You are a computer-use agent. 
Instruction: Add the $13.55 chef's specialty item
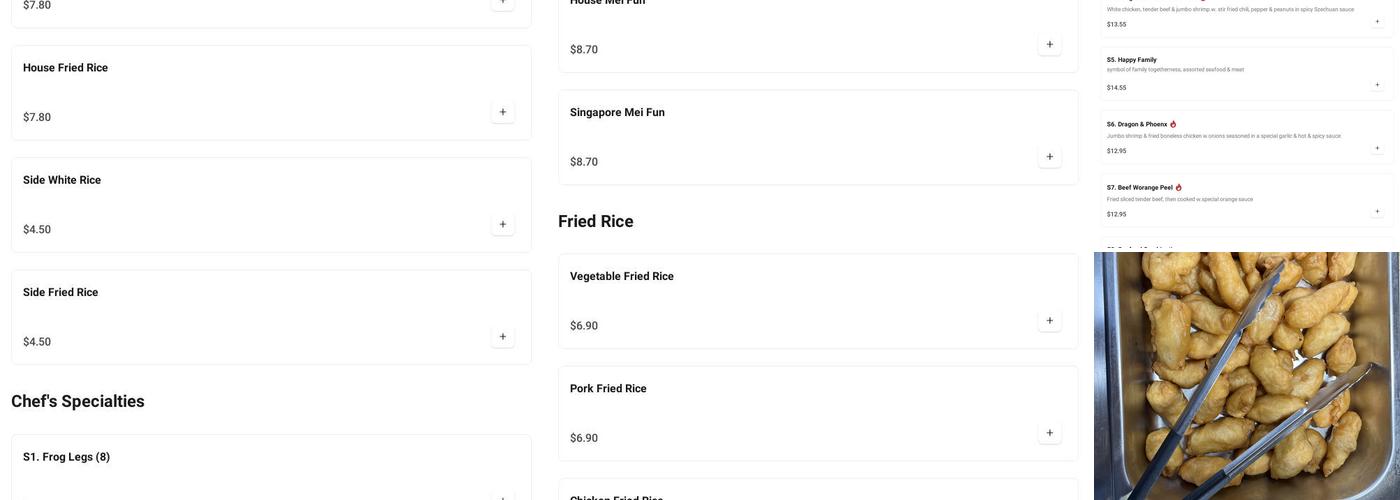click(1377, 21)
